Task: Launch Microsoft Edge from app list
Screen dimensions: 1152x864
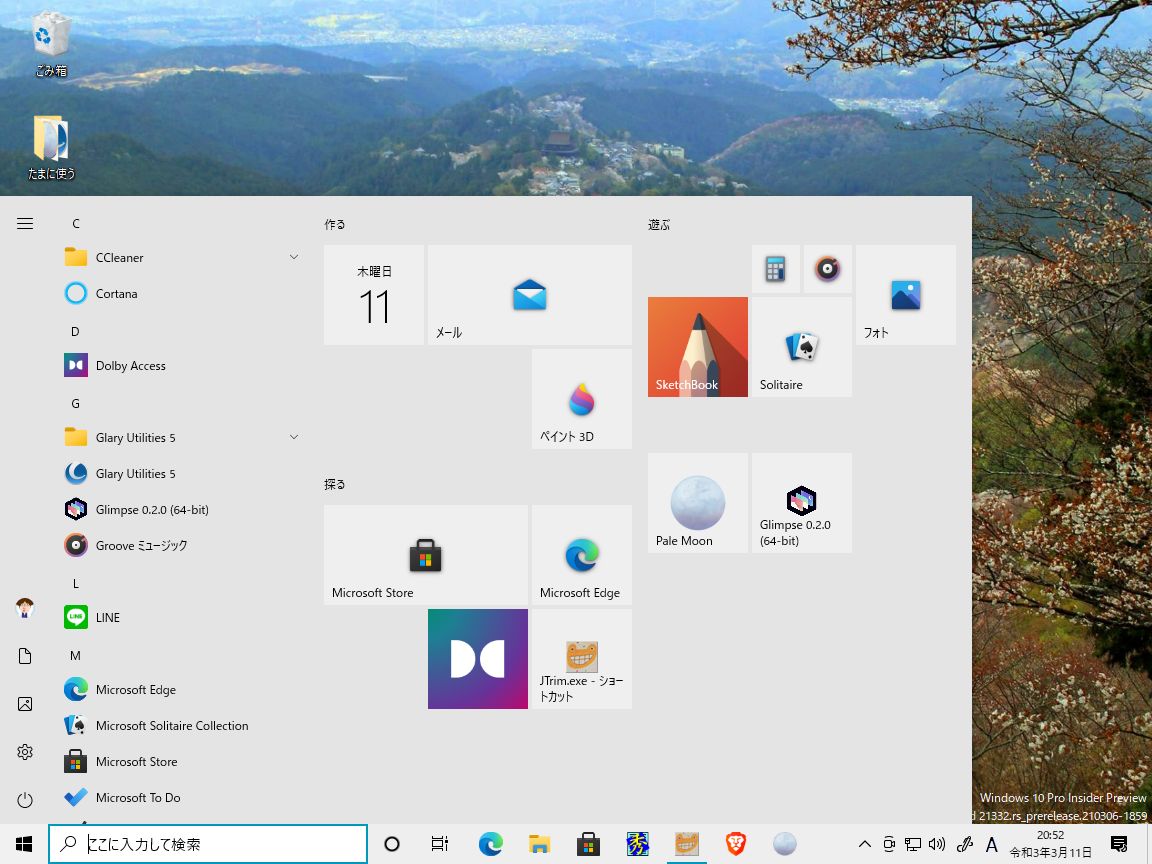Action: [x=182, y=689]
